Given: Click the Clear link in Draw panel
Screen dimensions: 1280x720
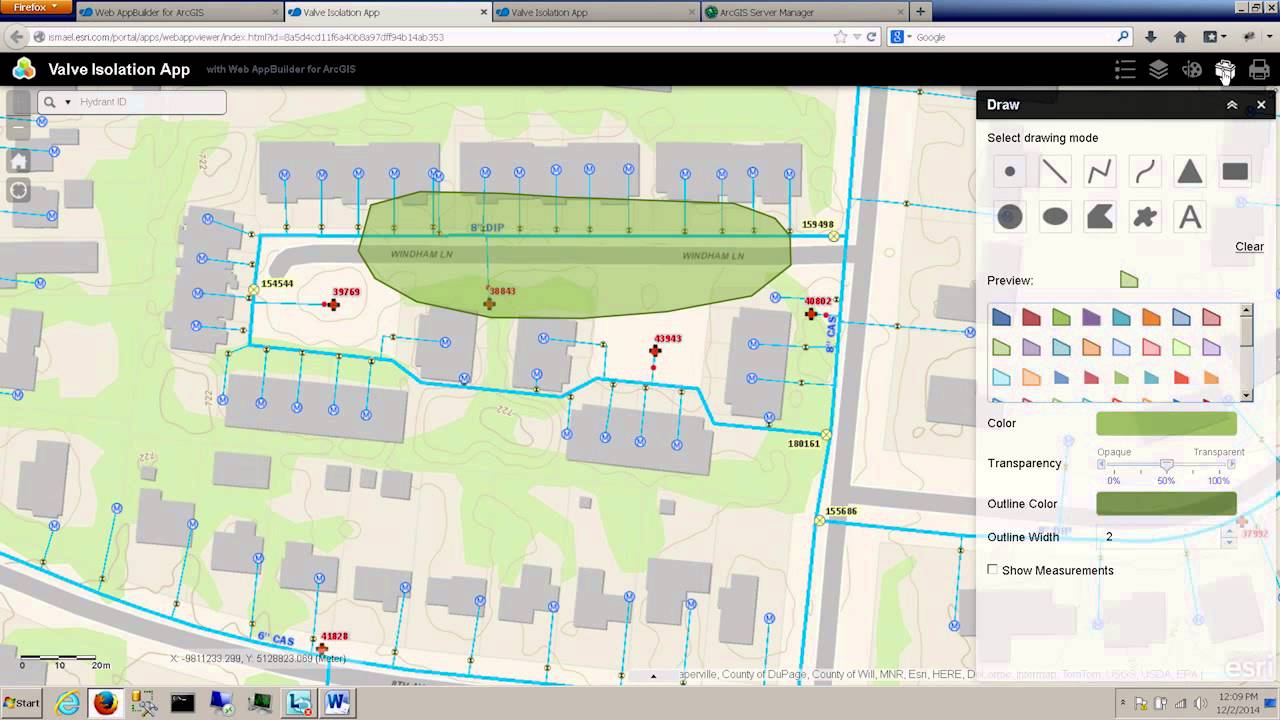Looking at the screenshot, I should 1249,246.
